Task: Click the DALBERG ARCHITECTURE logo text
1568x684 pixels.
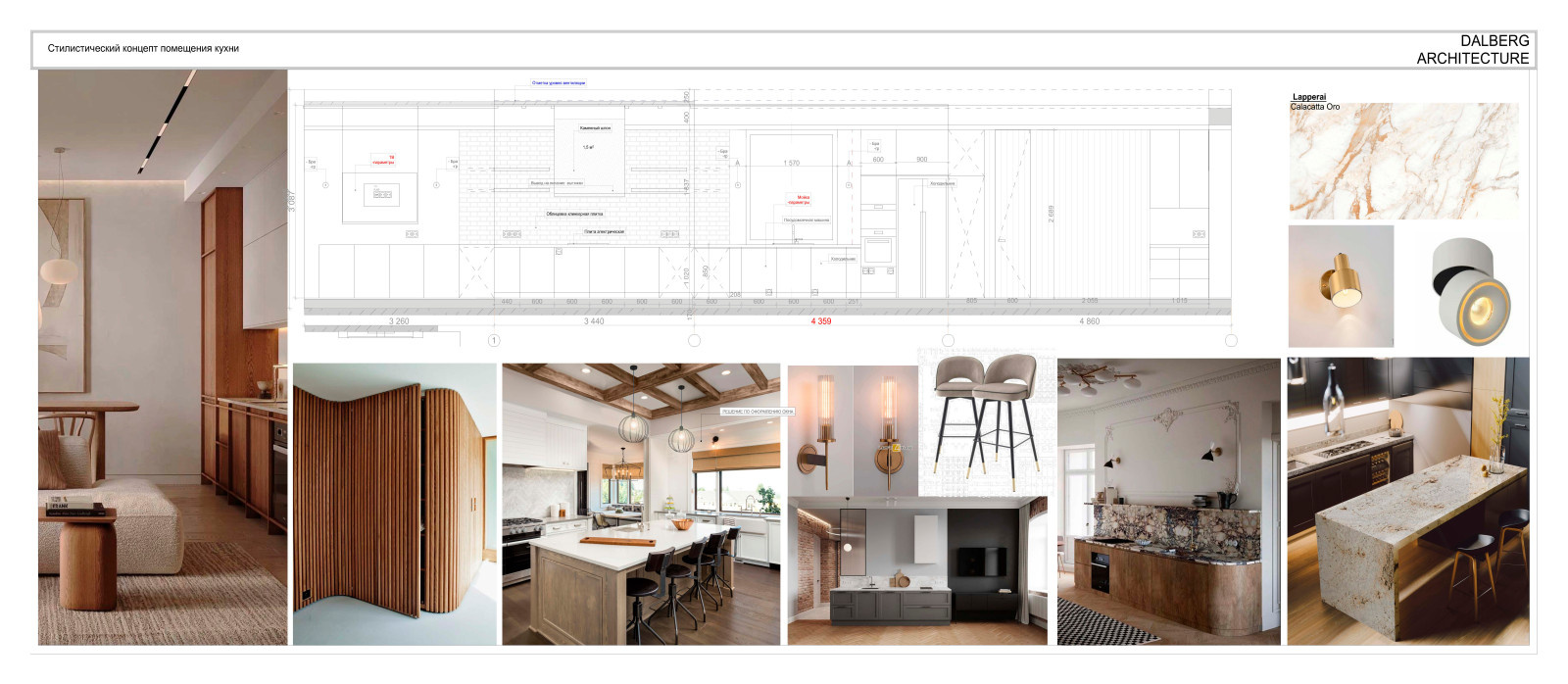Action: [x=1472, y=50]
